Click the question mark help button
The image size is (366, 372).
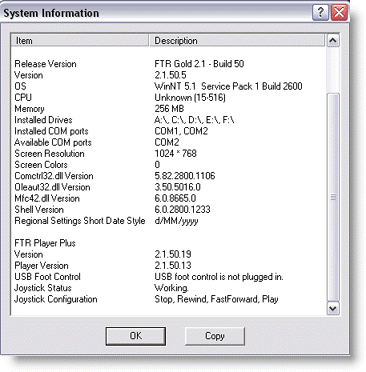point(320,13)
